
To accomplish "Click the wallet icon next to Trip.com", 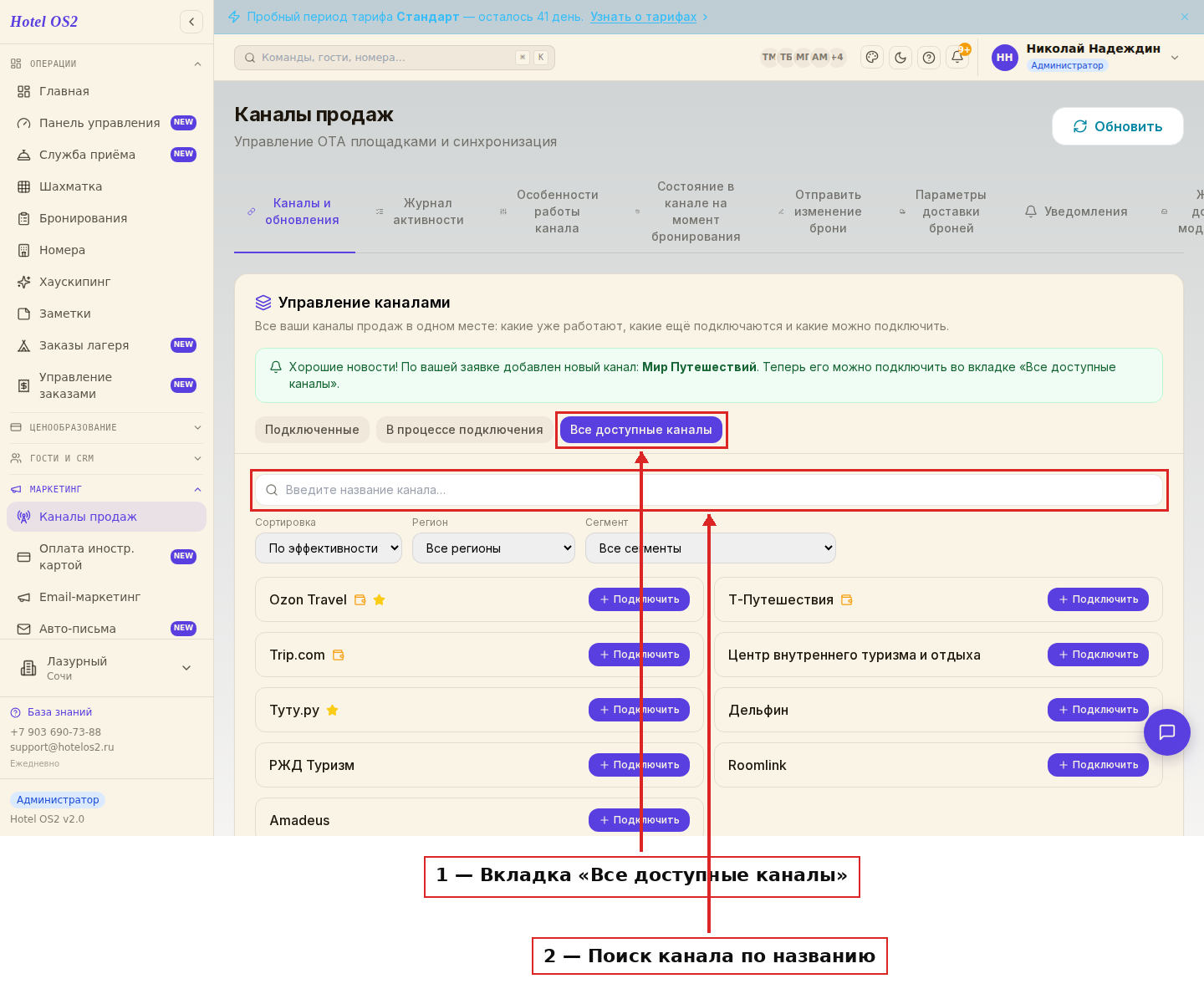I will click(x=339, y=655).
